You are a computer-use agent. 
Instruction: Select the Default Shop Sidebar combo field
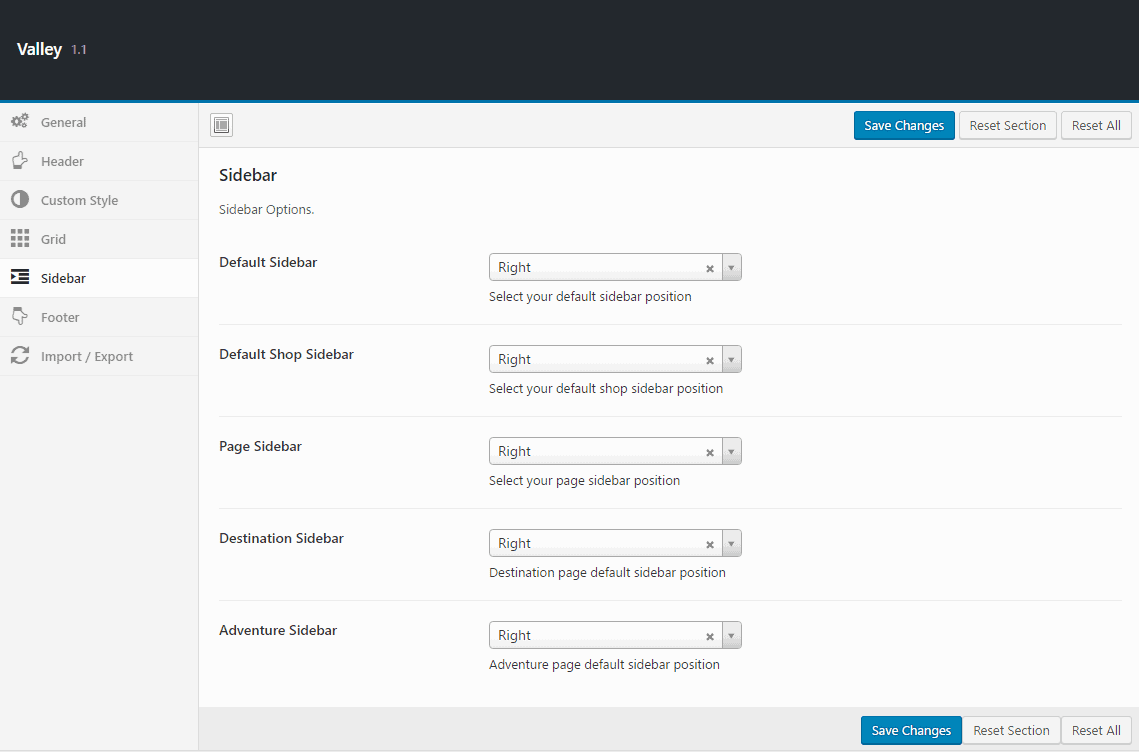595,360
